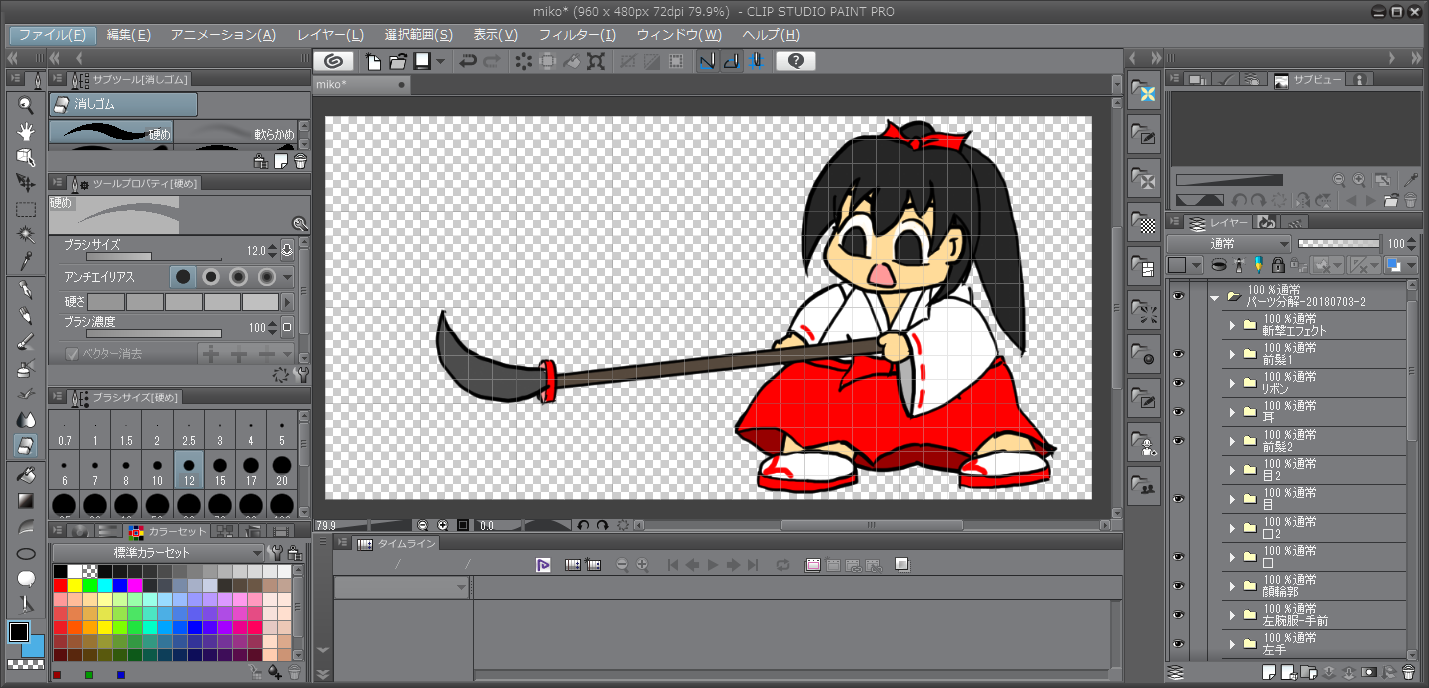This screenshot has height=688, width=1429.
Task: Toggle visibility of the 斬撃エフェクト folder
Action: click(x=1179, y=325)
